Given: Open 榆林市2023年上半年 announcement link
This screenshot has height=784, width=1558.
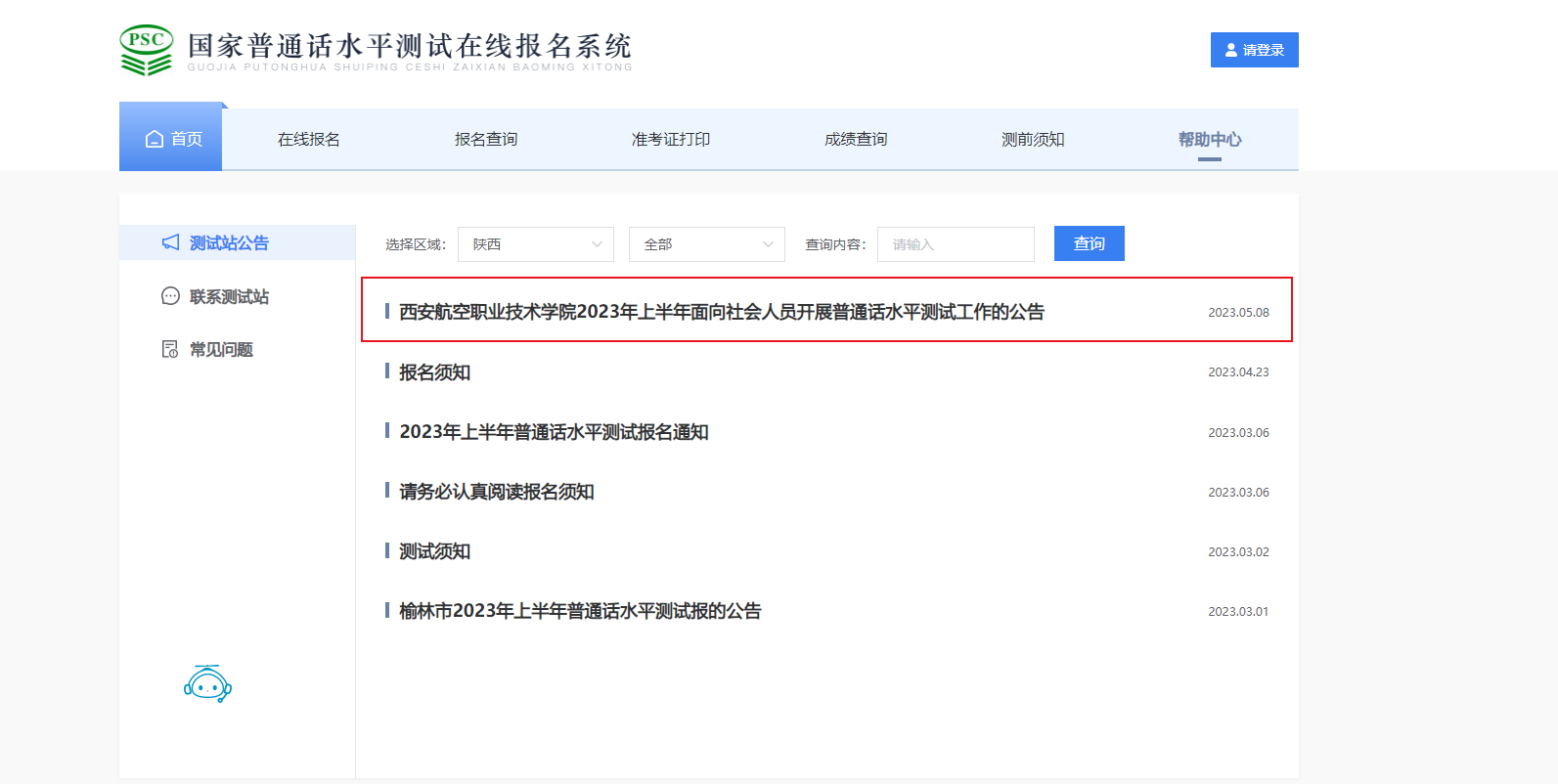Looking at the screenshot, I should click(x=579, y=611).
